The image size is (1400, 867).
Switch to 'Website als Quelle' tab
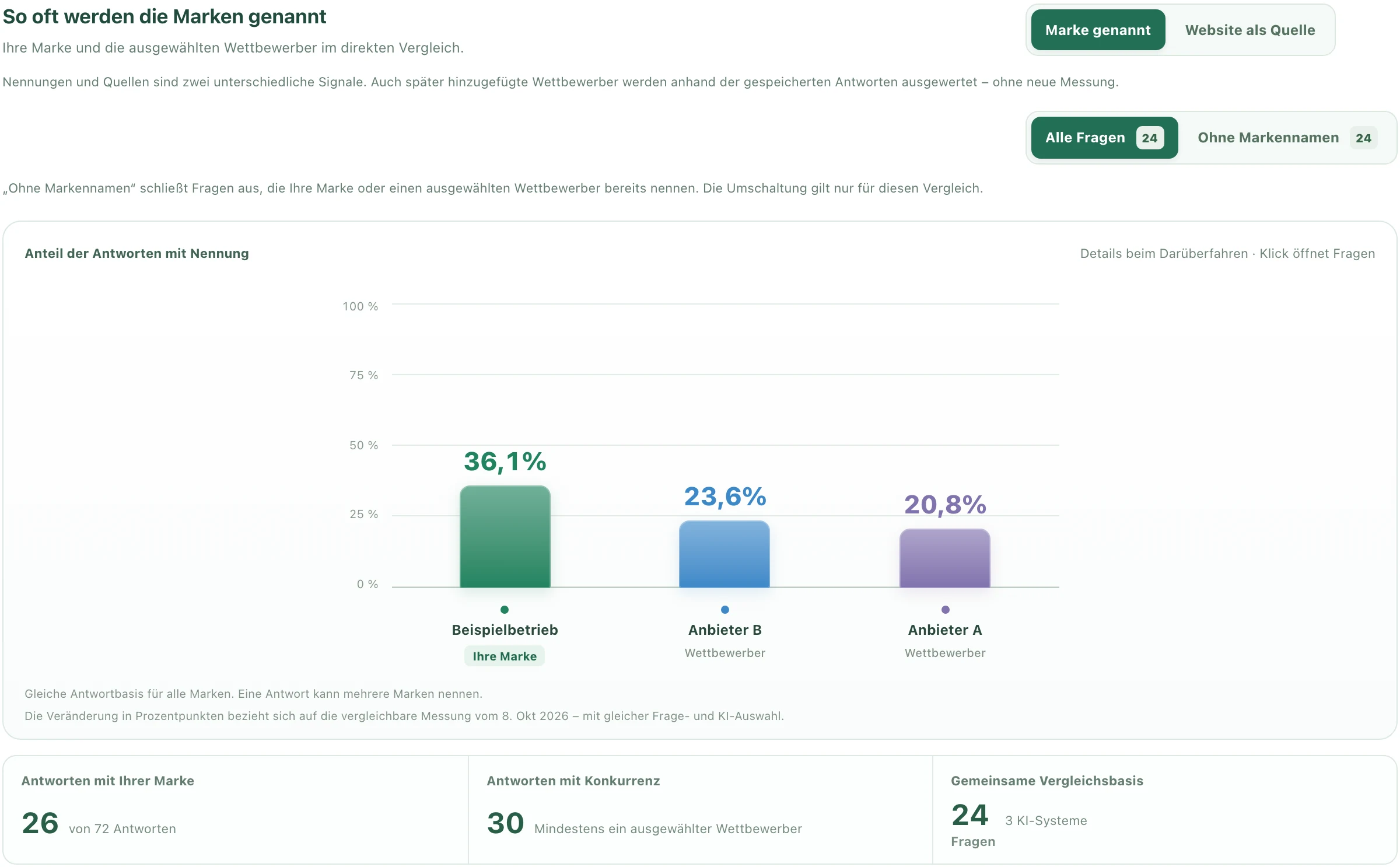click(1249, 30)
